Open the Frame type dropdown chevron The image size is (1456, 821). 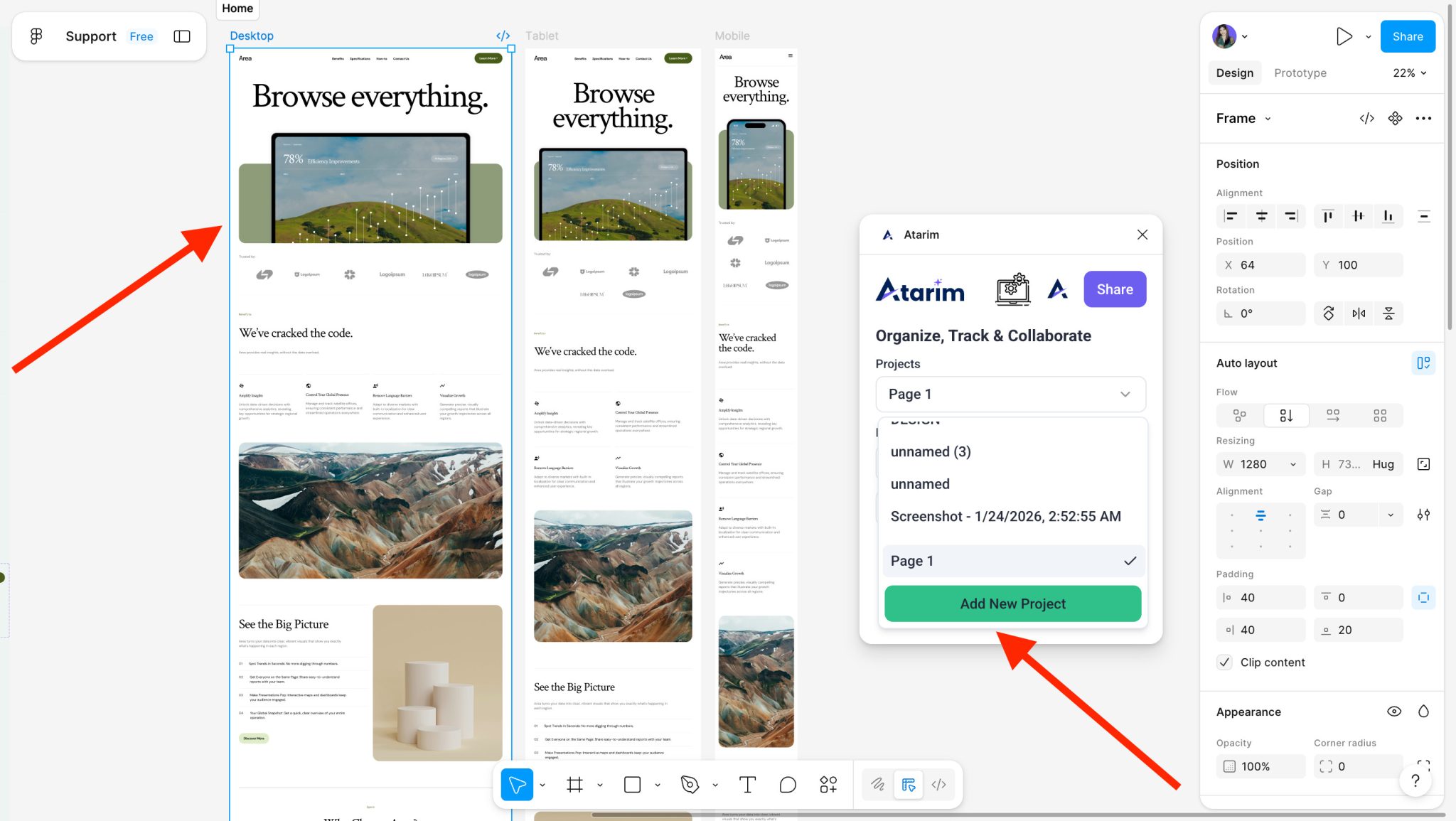[1268, 119]
